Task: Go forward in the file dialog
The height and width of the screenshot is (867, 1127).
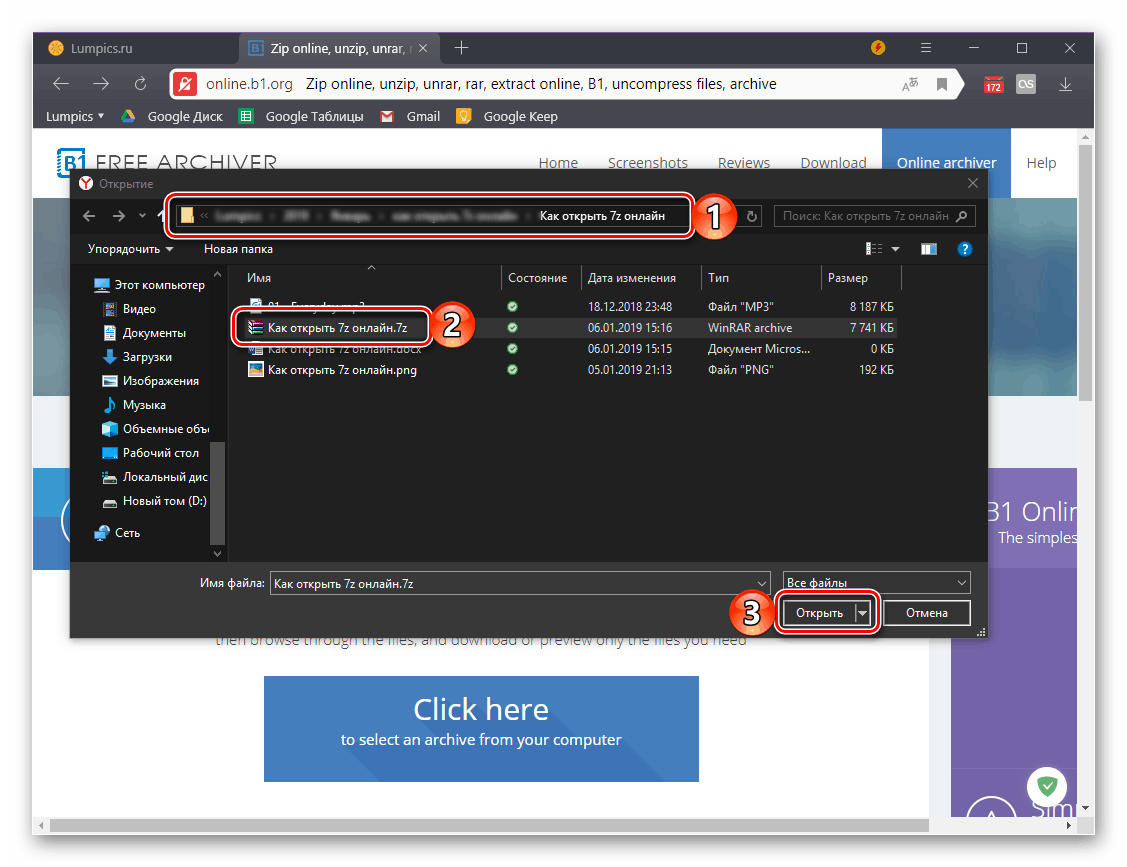Action: tap(119, 216)
